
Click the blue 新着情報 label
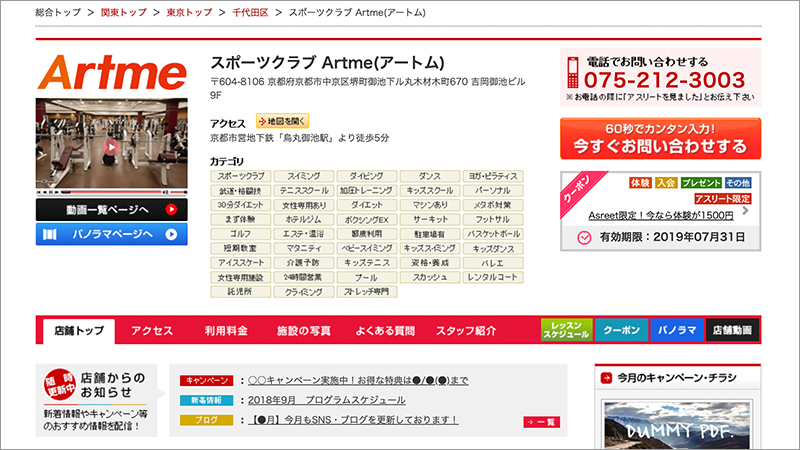click(x=206, y=401)
